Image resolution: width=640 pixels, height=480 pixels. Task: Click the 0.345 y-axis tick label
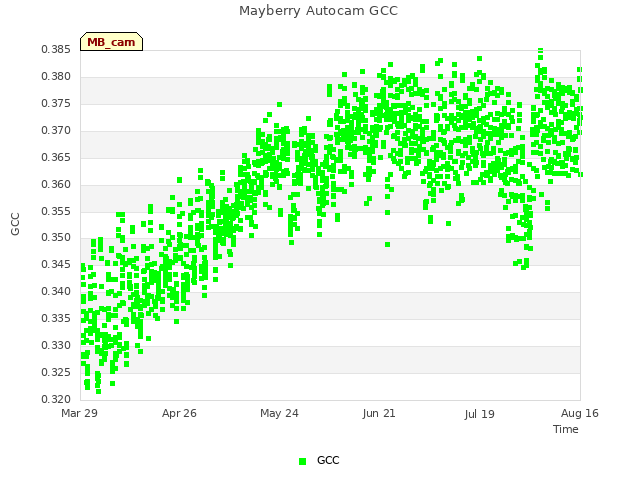pos(56,264)
